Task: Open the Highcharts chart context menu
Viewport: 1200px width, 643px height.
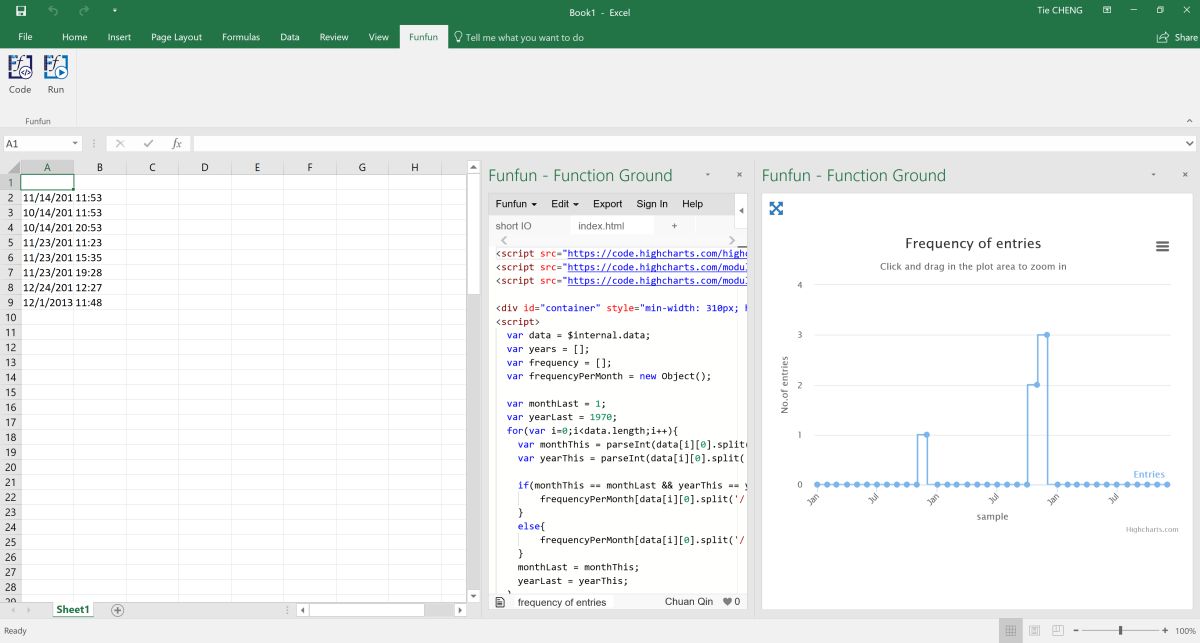Action: [1162, 246]
